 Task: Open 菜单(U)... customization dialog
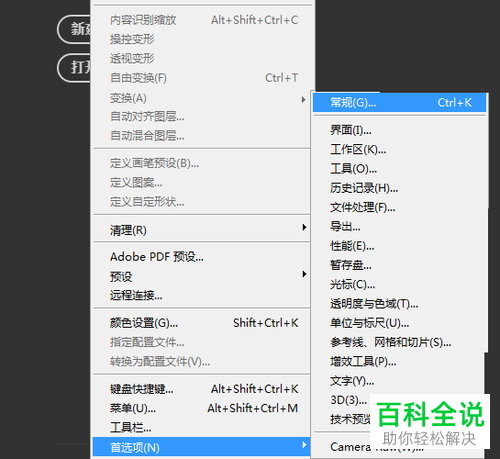point(202,408)
